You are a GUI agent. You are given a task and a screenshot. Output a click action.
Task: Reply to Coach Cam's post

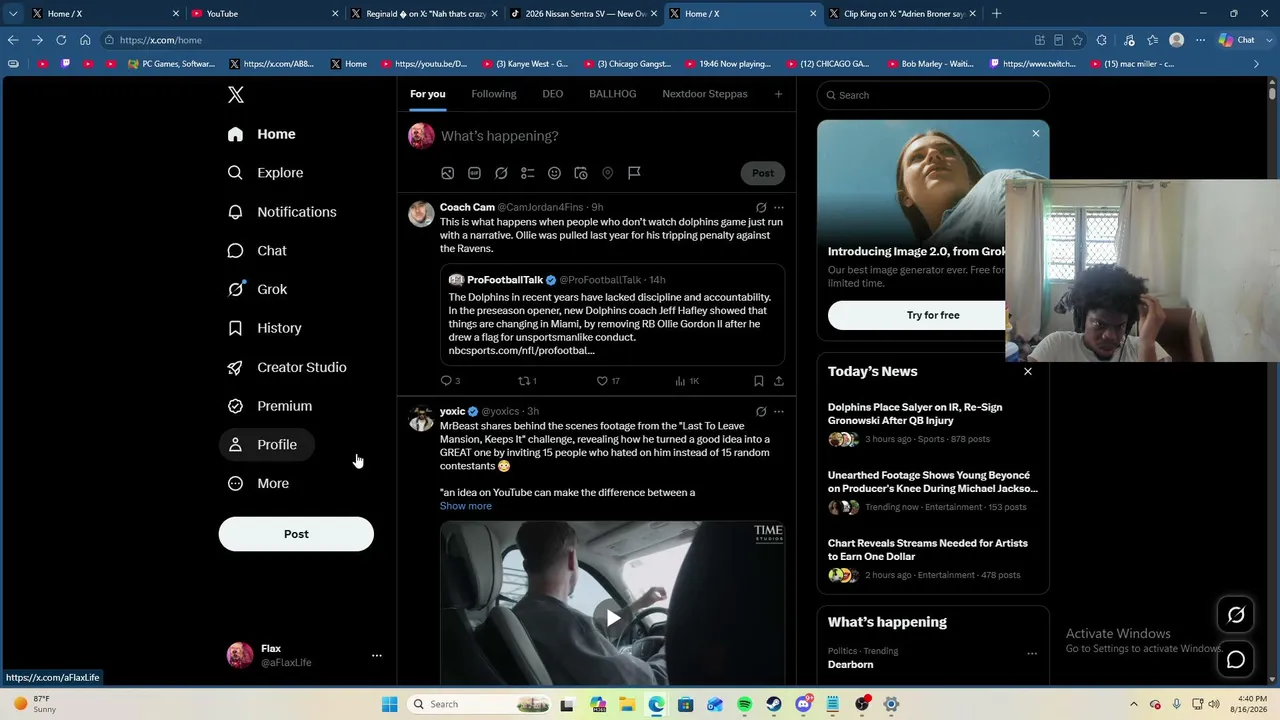click(450, 381)
